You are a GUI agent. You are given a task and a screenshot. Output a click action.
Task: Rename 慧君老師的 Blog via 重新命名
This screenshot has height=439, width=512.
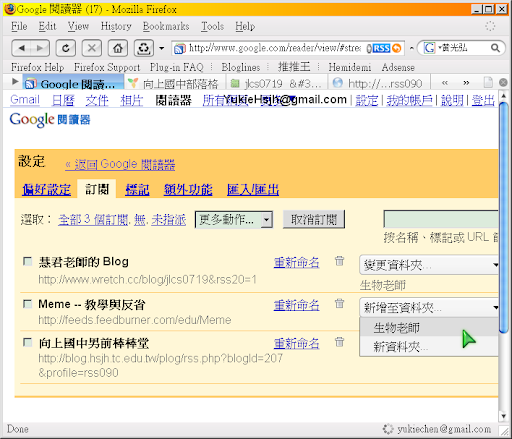296,263
